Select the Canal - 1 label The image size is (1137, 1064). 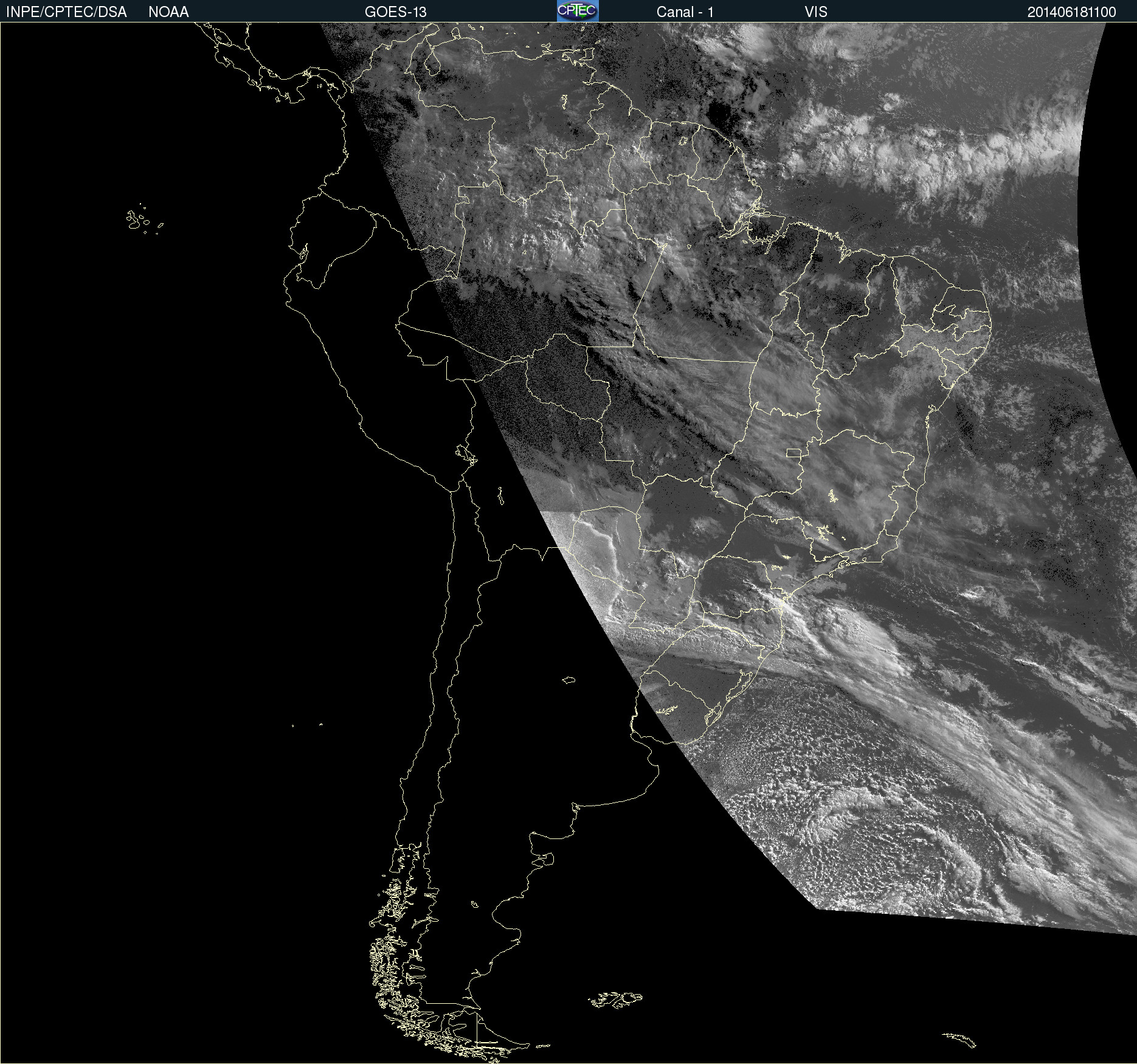[x=685, y=12]
